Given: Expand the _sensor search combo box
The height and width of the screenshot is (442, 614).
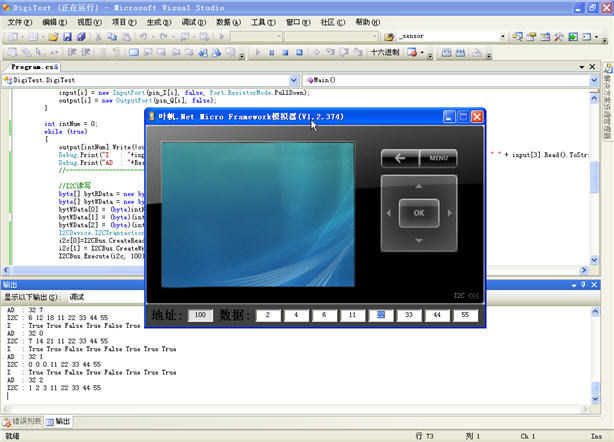Looking at the screenshot, I should (503, 37).
